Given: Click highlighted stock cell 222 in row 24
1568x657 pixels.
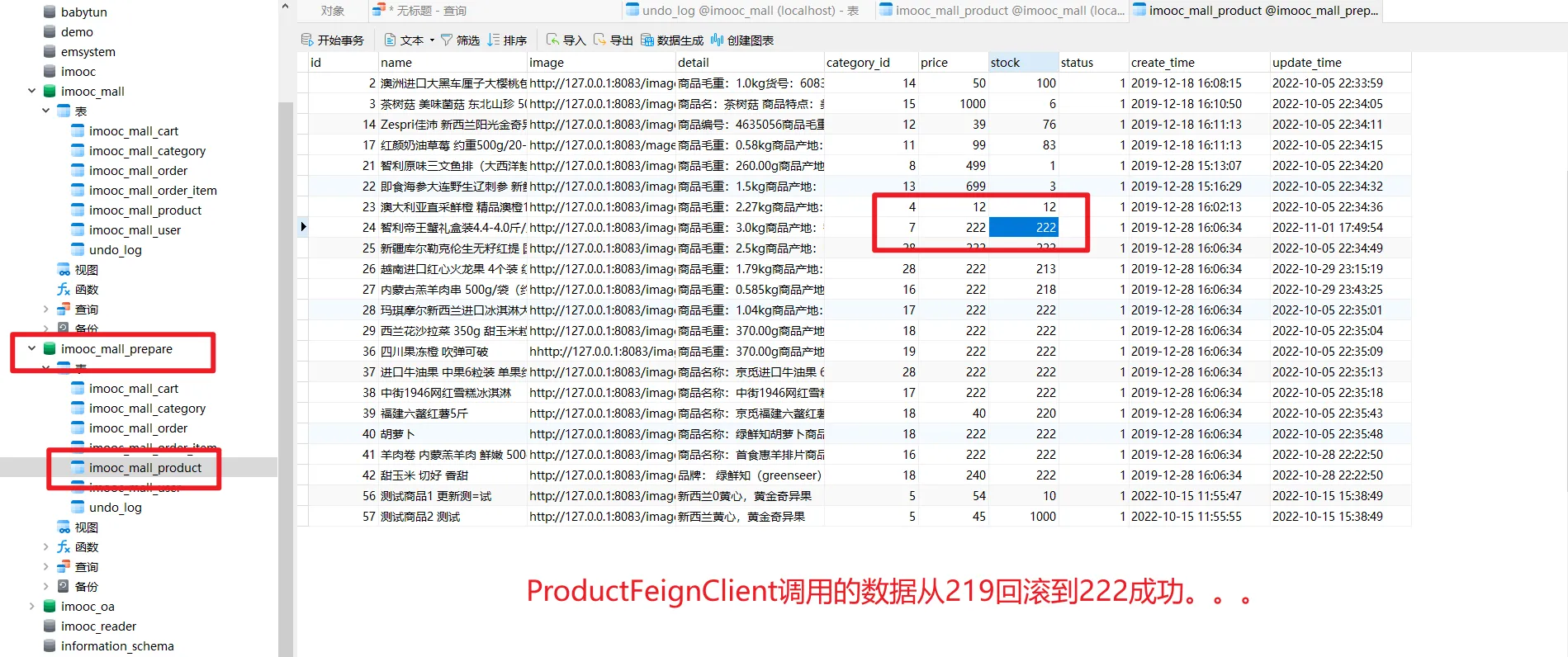Looking at the screenshot, I should pos(1024,227).
